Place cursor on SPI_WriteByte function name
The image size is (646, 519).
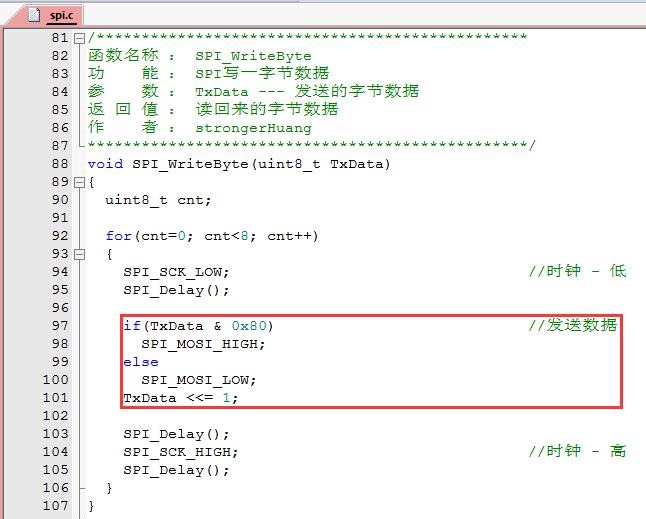pos(190,164)
